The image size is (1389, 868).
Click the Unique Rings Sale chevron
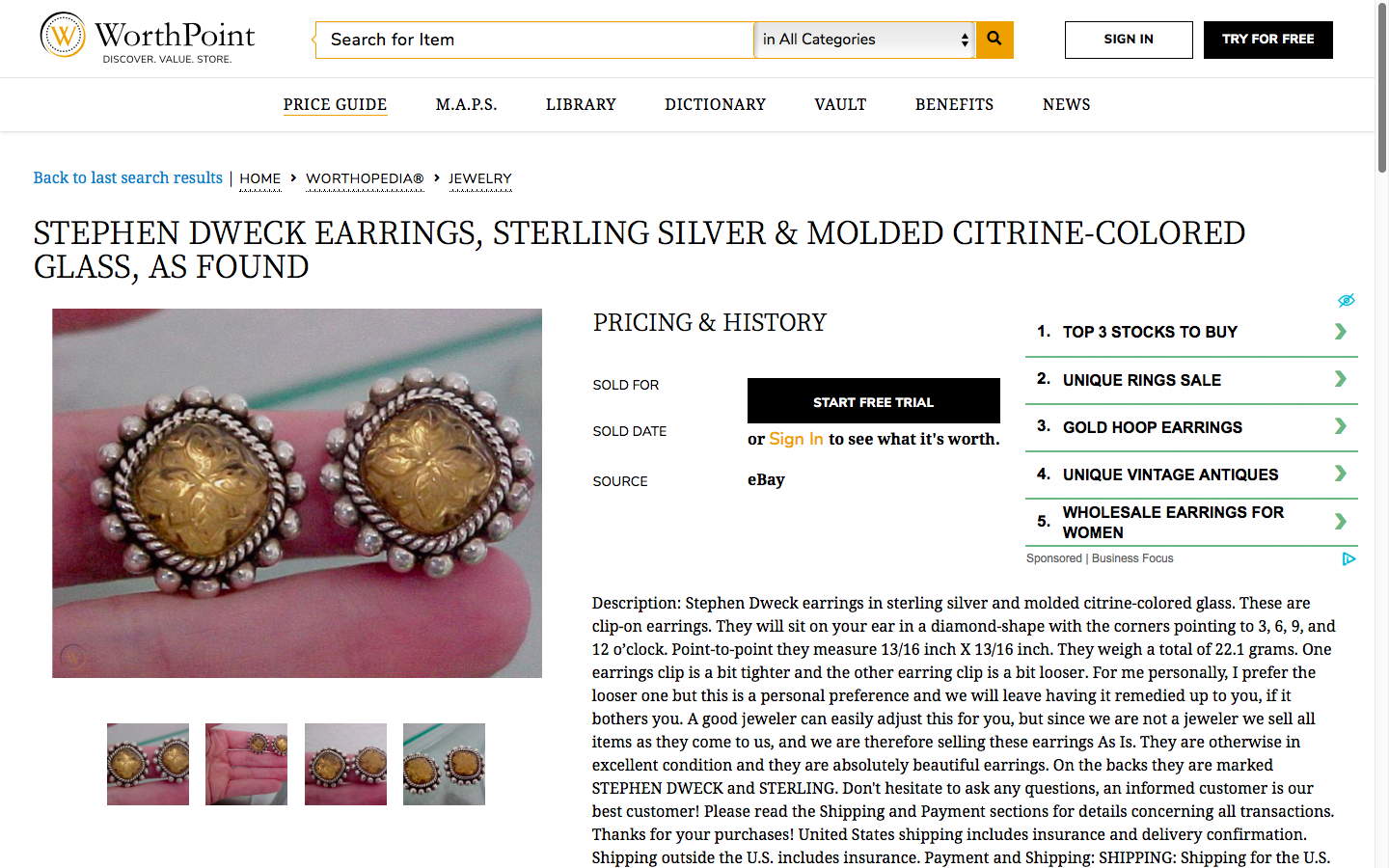point(1340,379)
